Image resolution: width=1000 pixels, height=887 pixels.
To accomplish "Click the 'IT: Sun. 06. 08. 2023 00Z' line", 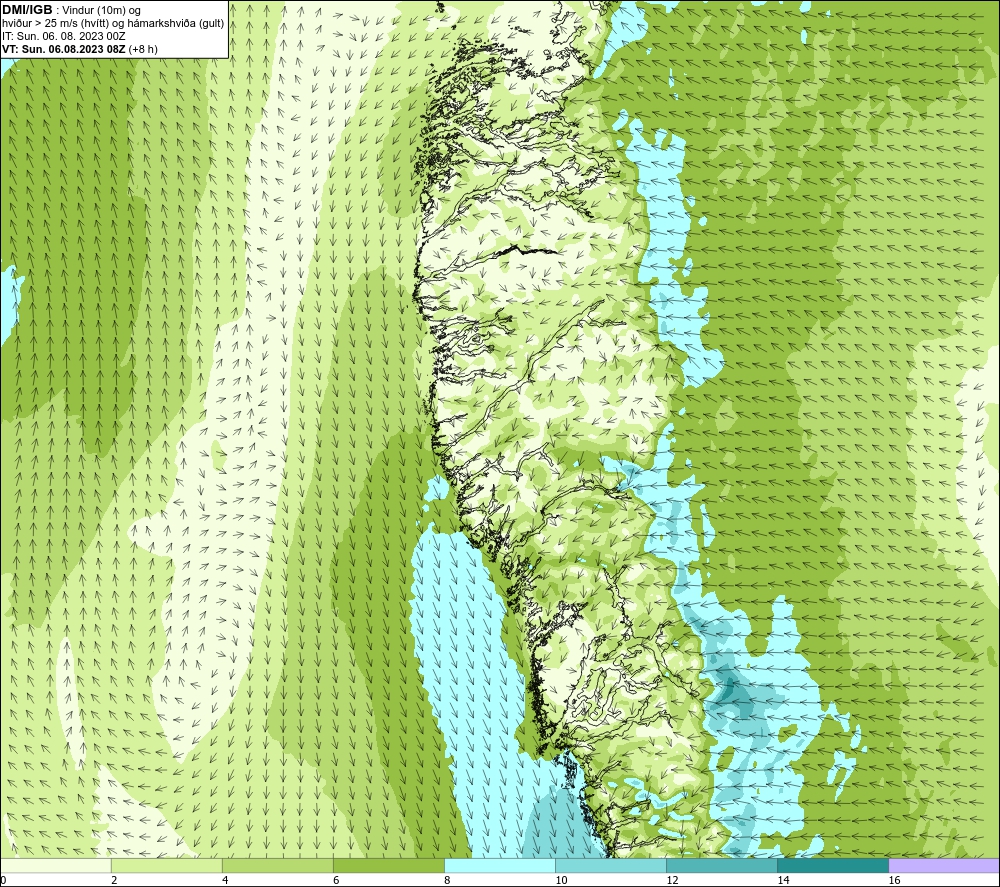I will point(64,36).
